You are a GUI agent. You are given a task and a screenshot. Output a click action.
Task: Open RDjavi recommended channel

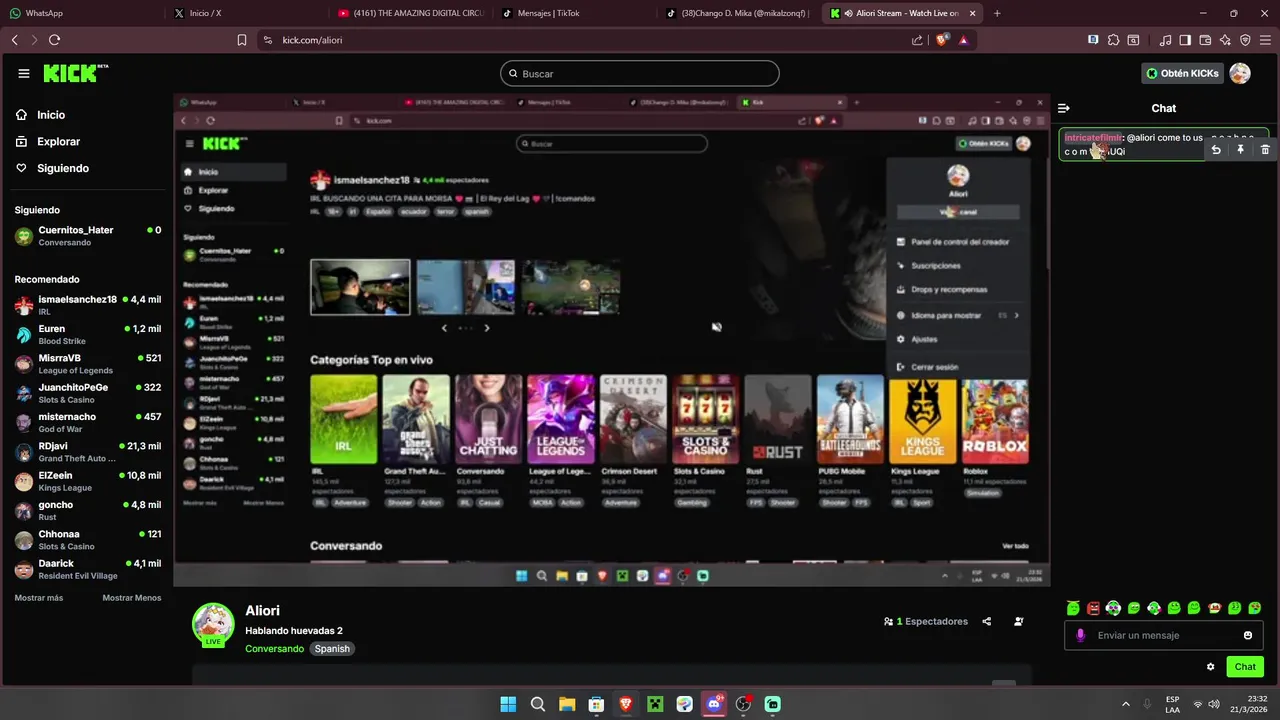coord(88,452)
